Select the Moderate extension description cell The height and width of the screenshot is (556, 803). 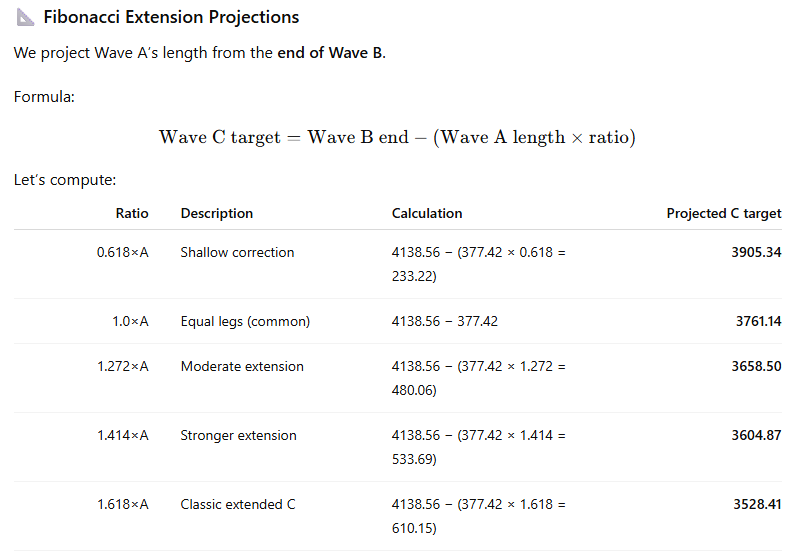[242, 366]
